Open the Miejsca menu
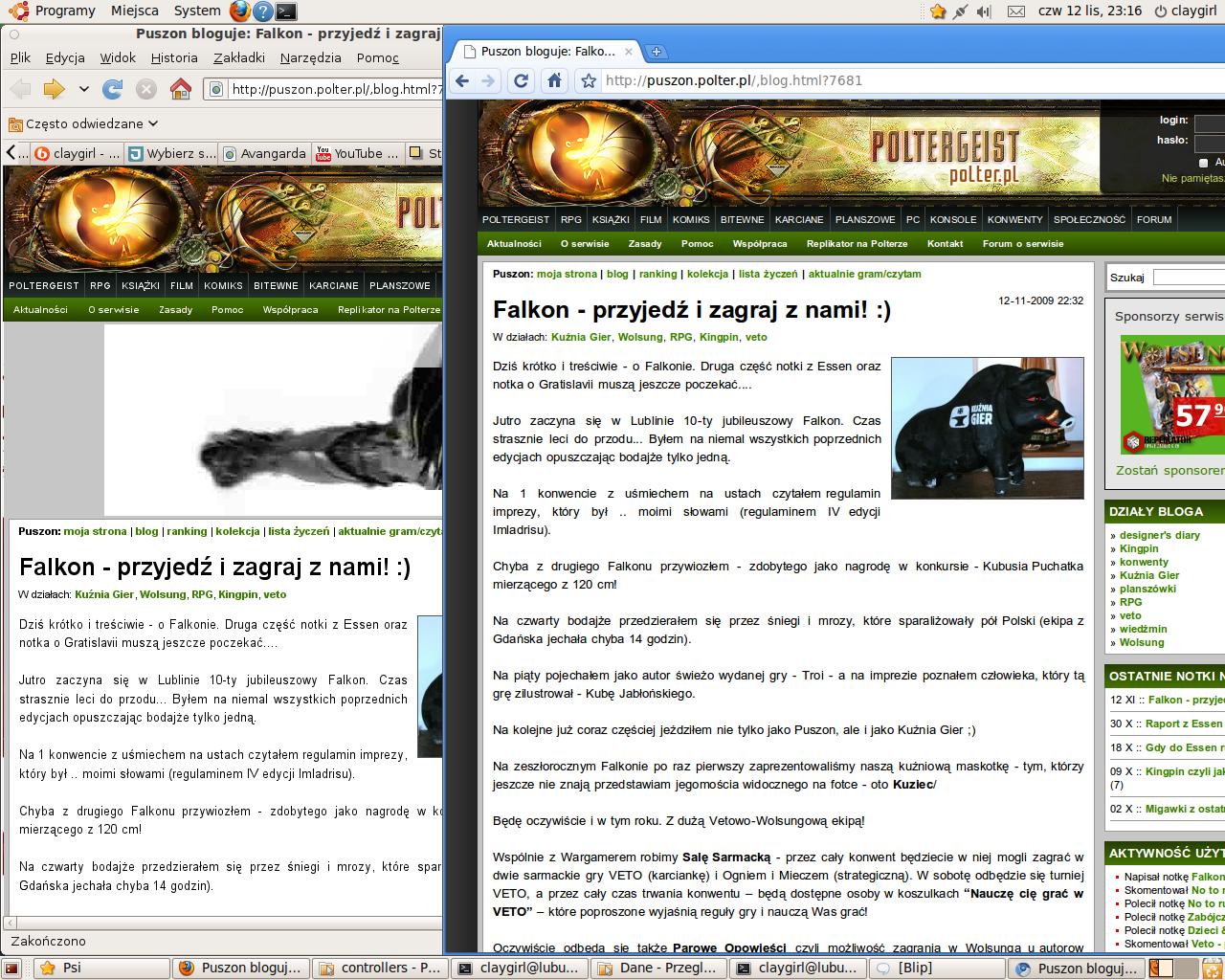1225x980 pixels. click(135, 11)
